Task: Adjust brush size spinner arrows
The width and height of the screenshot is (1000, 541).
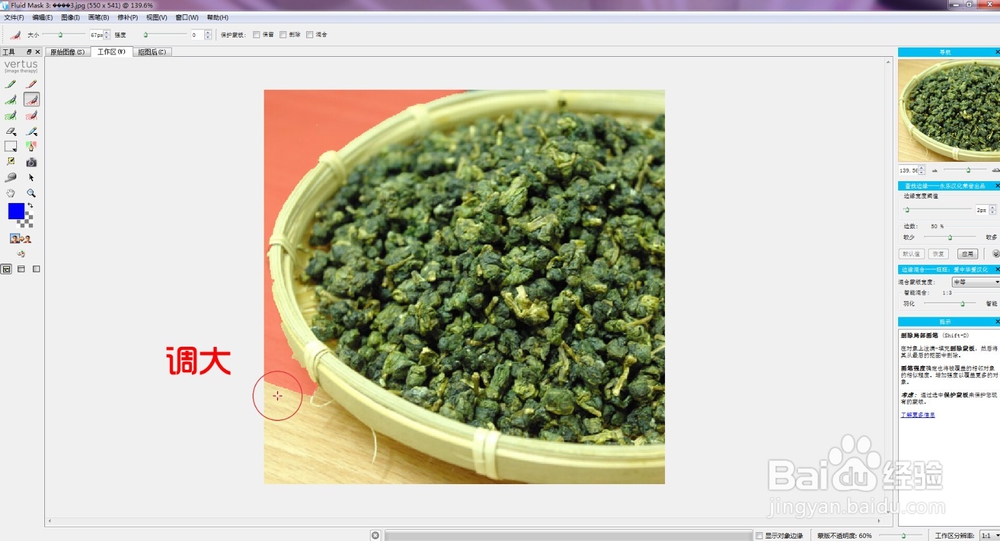Action: pos(107,34)
